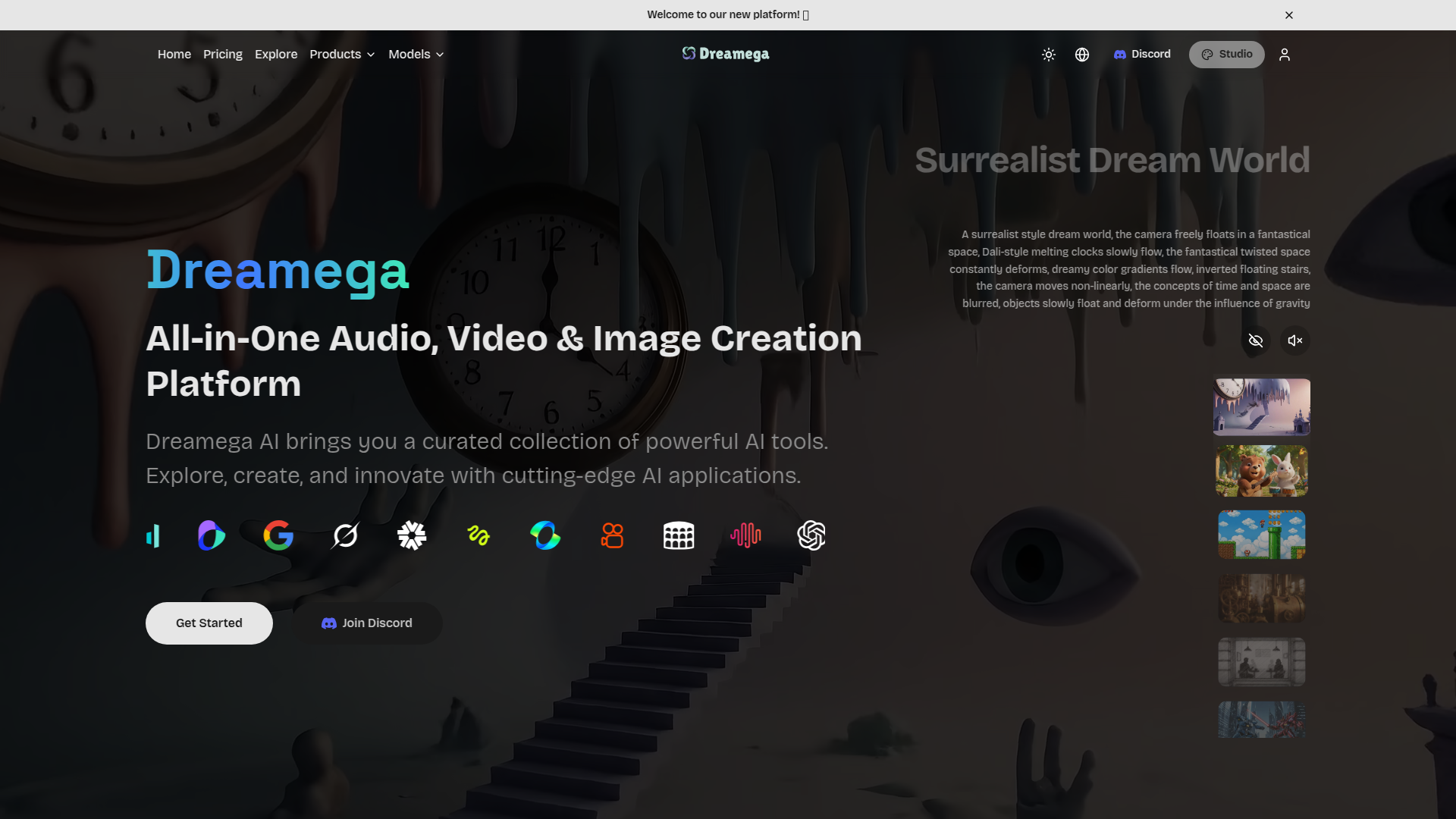Click the red audio waveform icon

pyautogui.click(x=745, y=535)
